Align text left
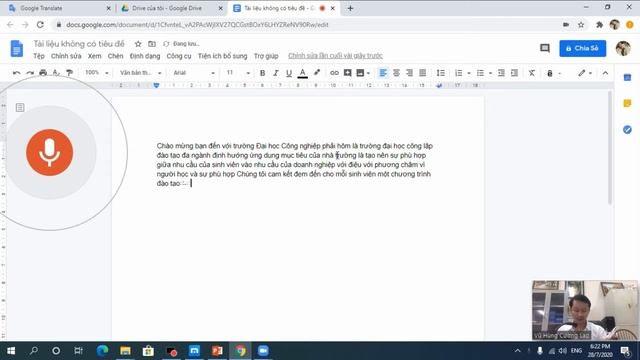Viewport: 640px width, 360px height. tap(383, 73)
